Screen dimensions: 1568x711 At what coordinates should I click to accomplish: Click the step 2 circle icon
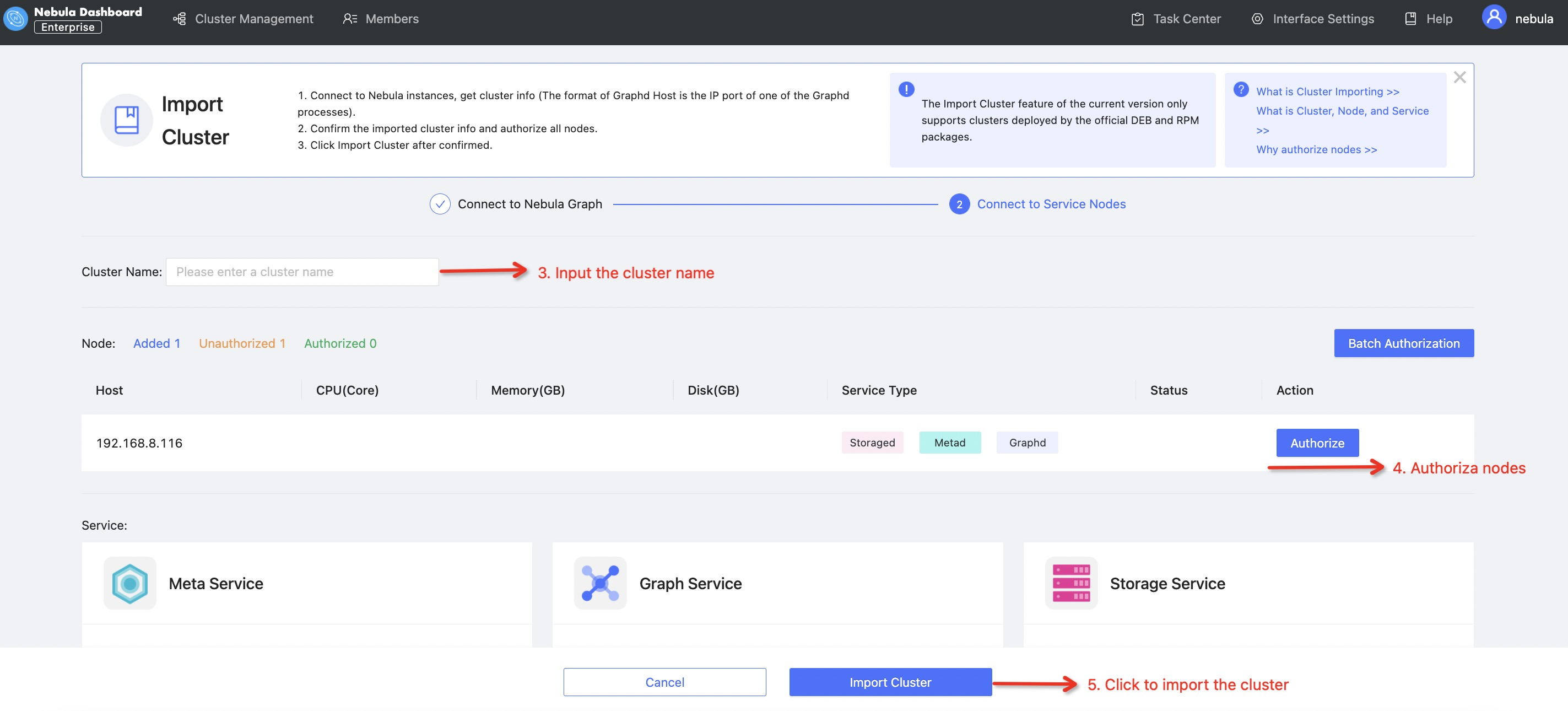pyautogui.click(x=959, y=204)
